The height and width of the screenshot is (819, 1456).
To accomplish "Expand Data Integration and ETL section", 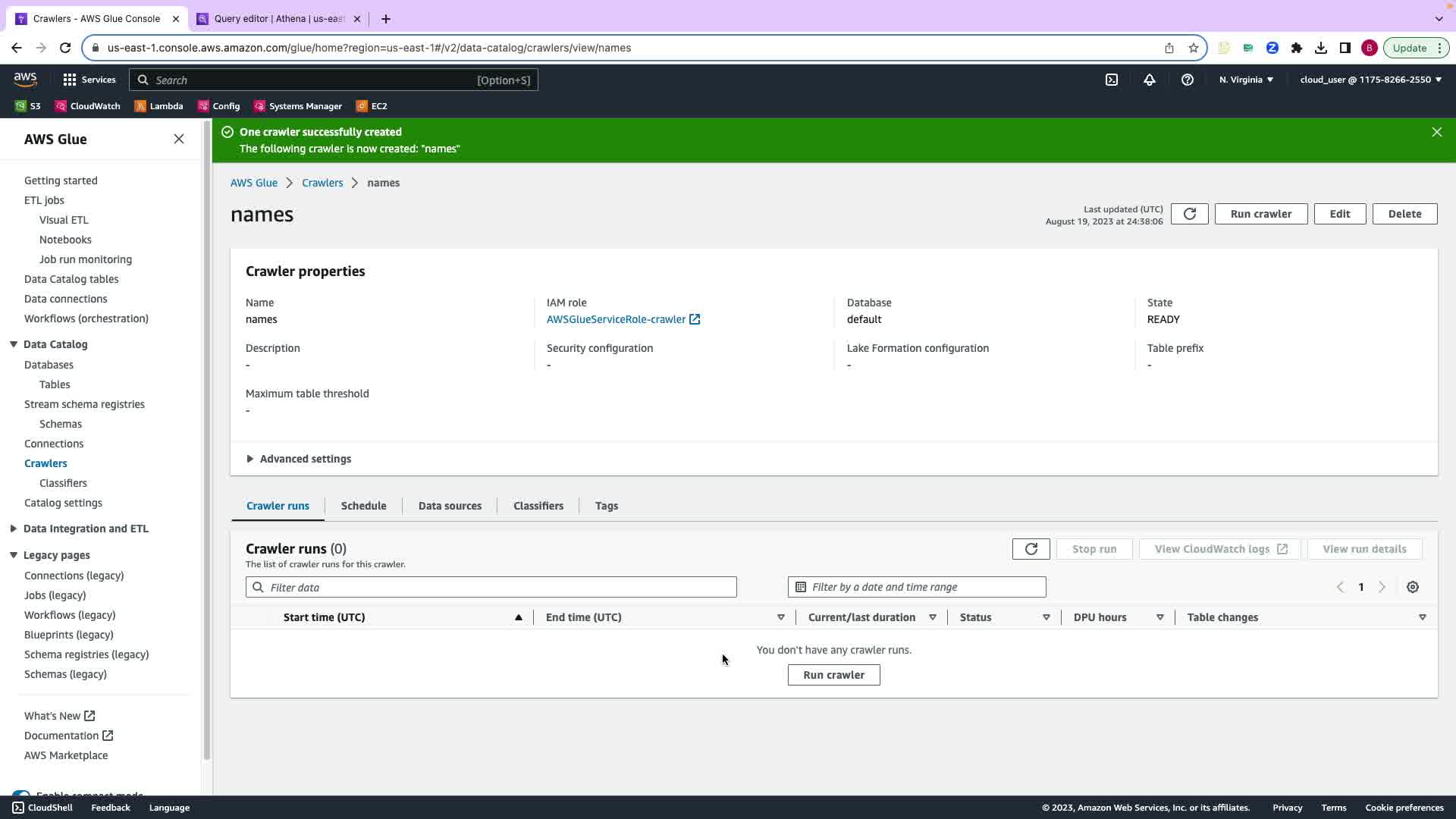I will pyautogui.click(x=85, y=529).
